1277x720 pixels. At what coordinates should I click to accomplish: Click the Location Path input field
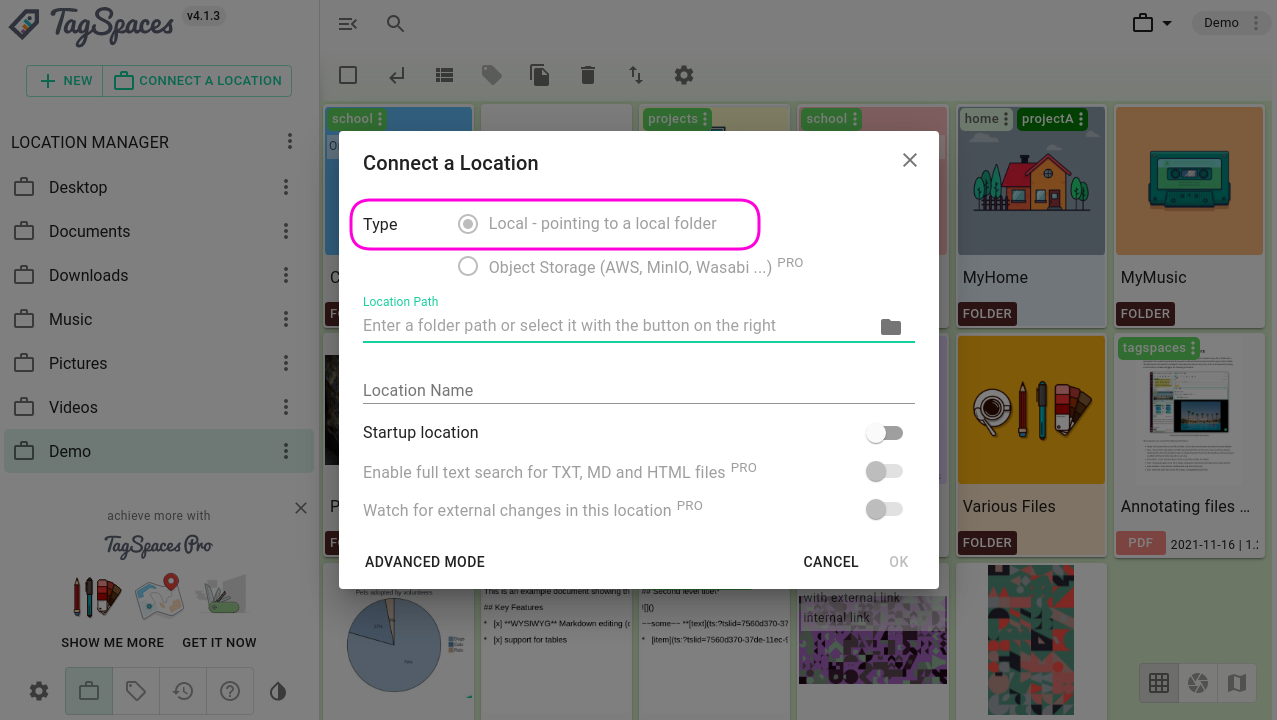coord(618,326)
